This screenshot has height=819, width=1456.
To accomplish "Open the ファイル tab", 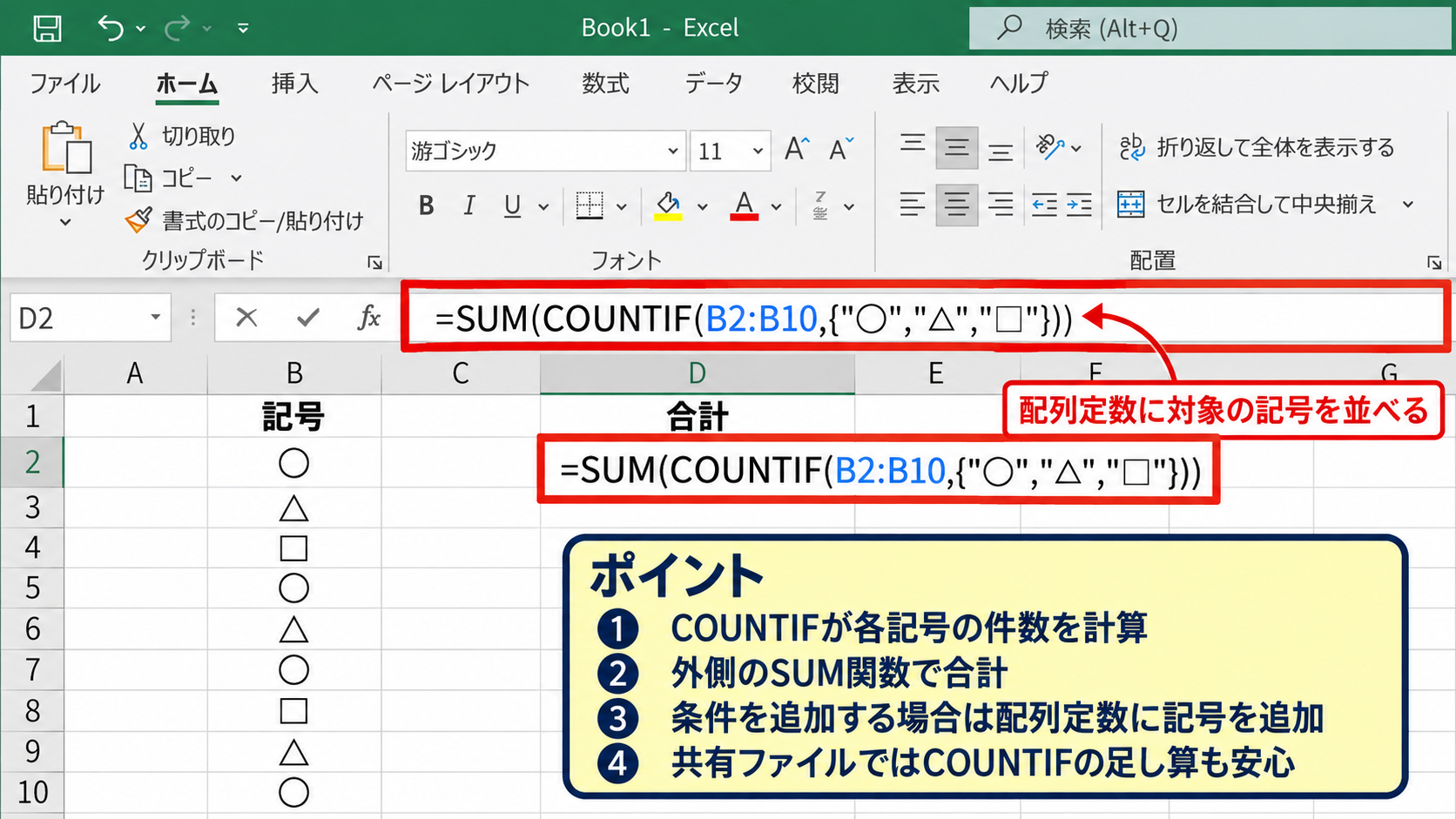I will (x=64, y=84).
